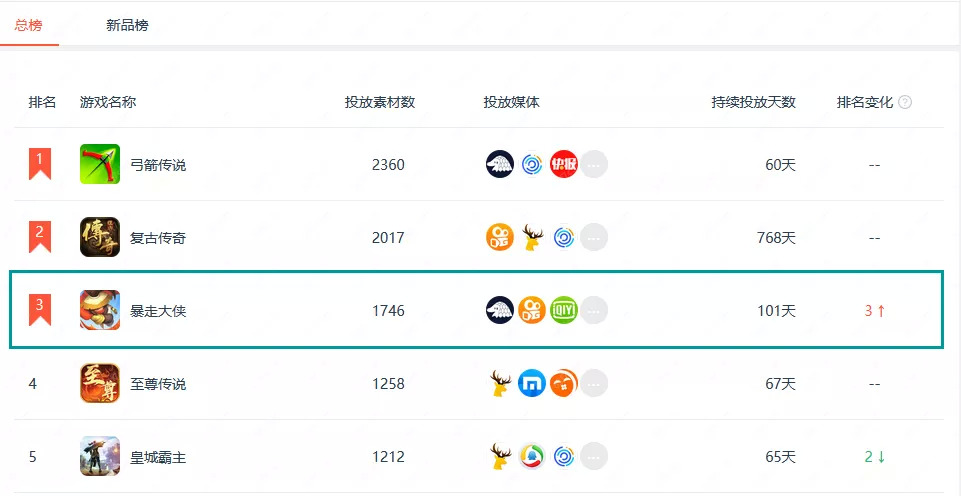Show more media for 皇城霸主
The image size is (961, 496).
(x=594, y=457)
